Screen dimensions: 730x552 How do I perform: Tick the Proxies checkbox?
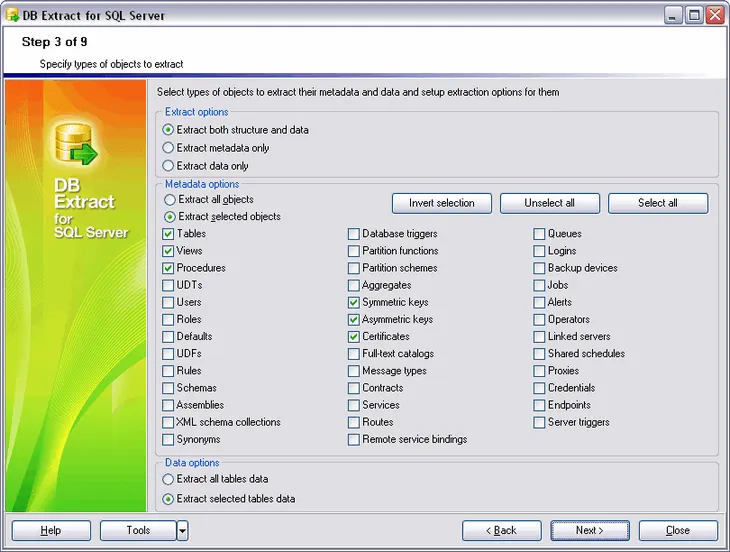click(x=539, y=371)
